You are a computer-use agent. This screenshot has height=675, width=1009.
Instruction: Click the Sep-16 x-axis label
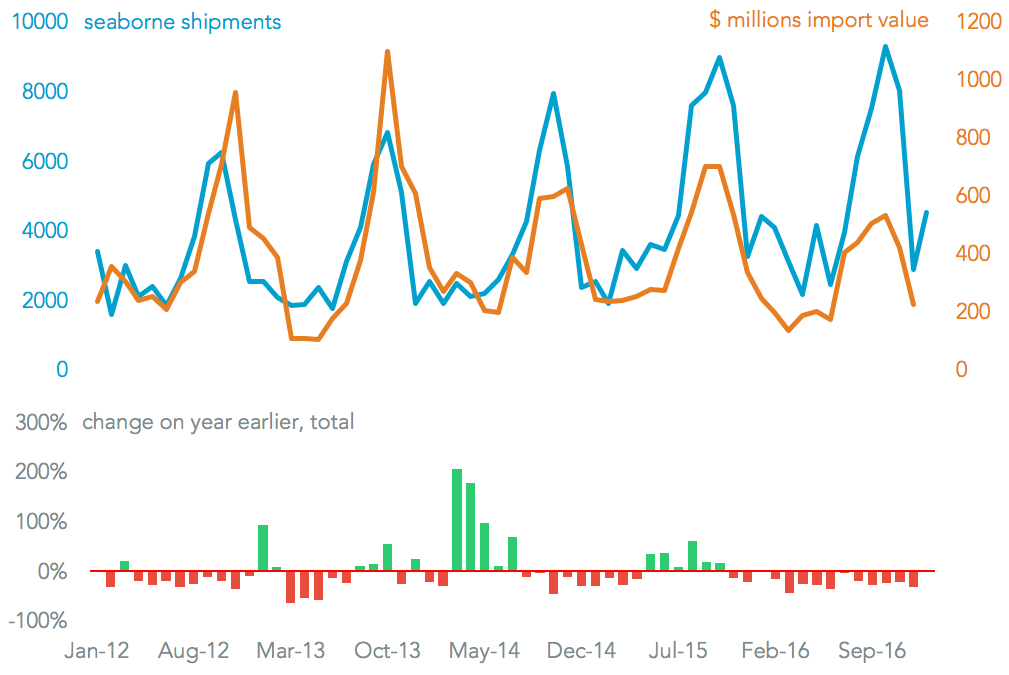[872, 651]
